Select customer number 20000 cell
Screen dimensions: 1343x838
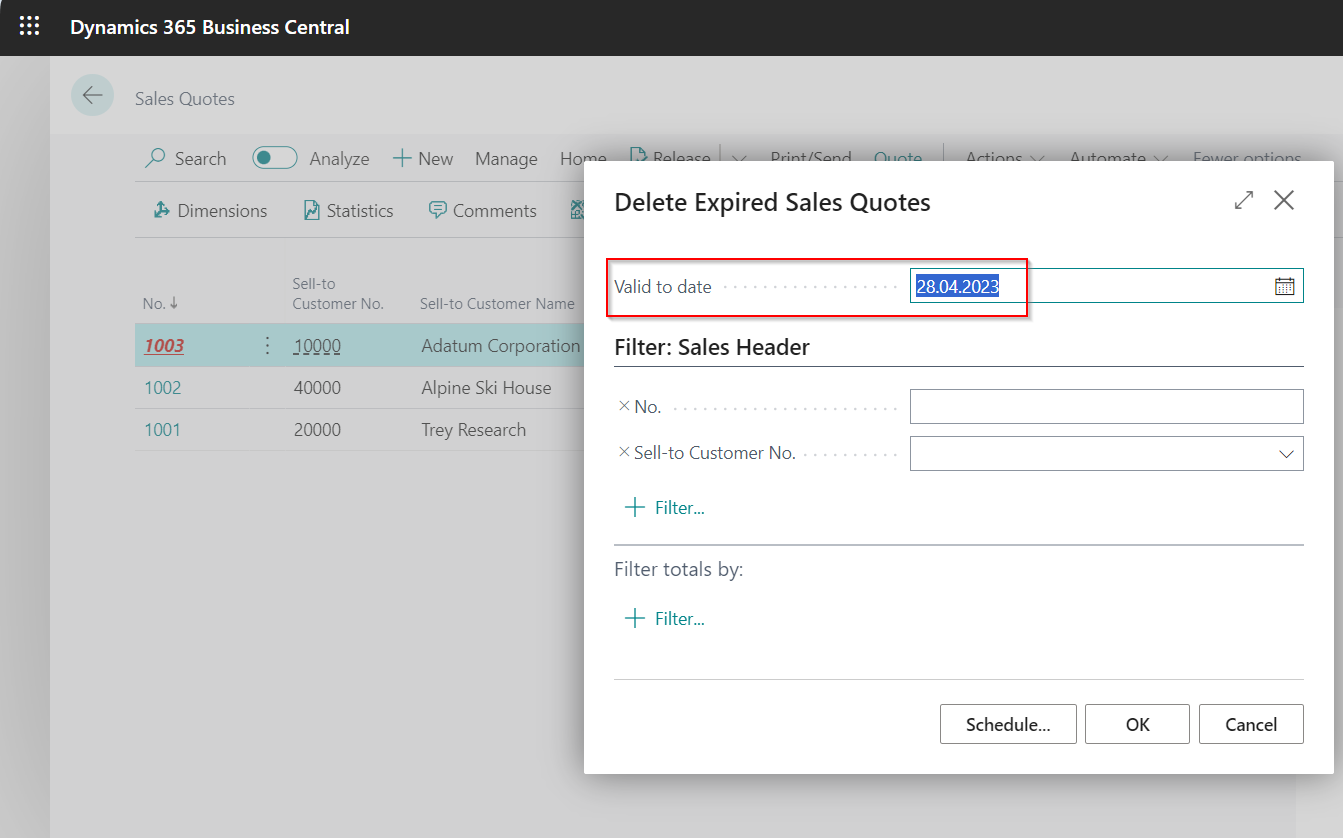click(317, 429)
